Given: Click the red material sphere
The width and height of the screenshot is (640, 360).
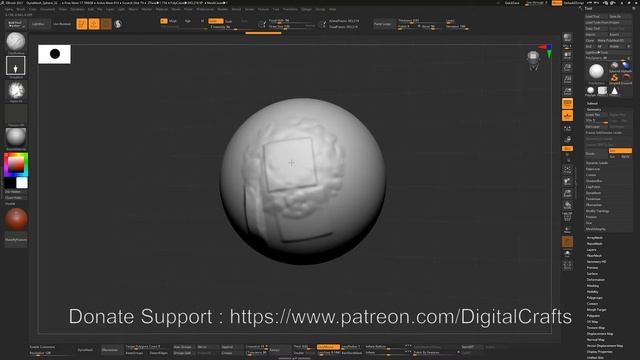Looking at the screenshot, I should (x=16, y=219).
